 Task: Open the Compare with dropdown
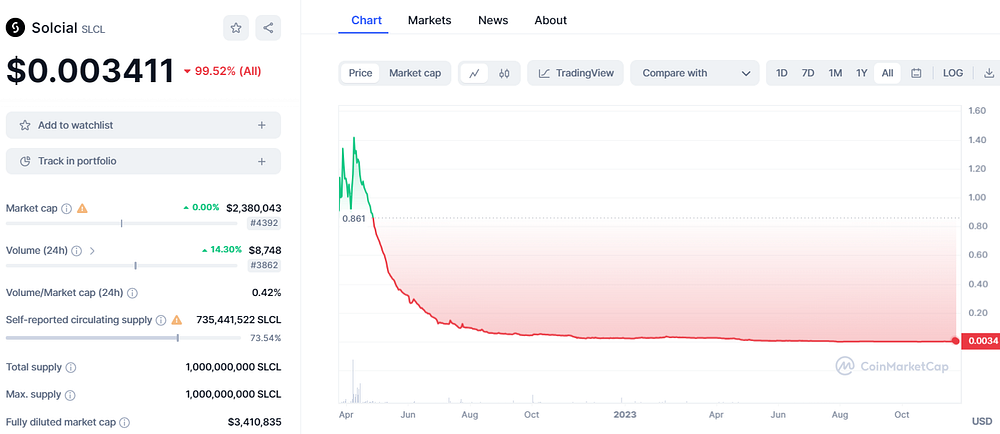695,73
